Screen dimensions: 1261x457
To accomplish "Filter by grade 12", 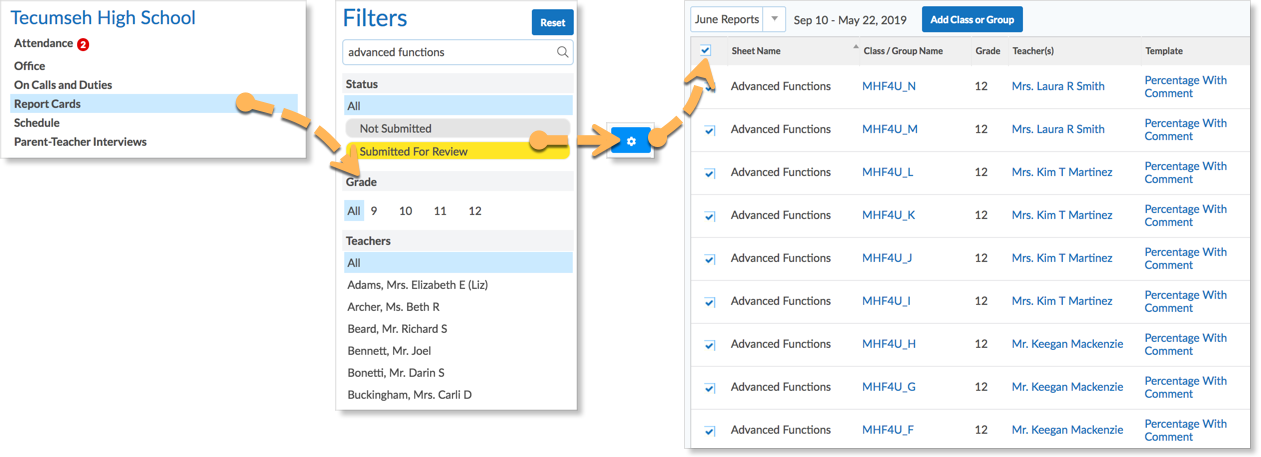I will coord(475,211).
